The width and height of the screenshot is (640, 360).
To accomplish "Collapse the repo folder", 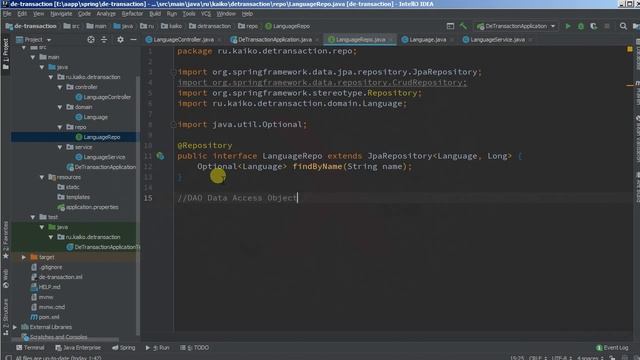I will tap(60, 127).
